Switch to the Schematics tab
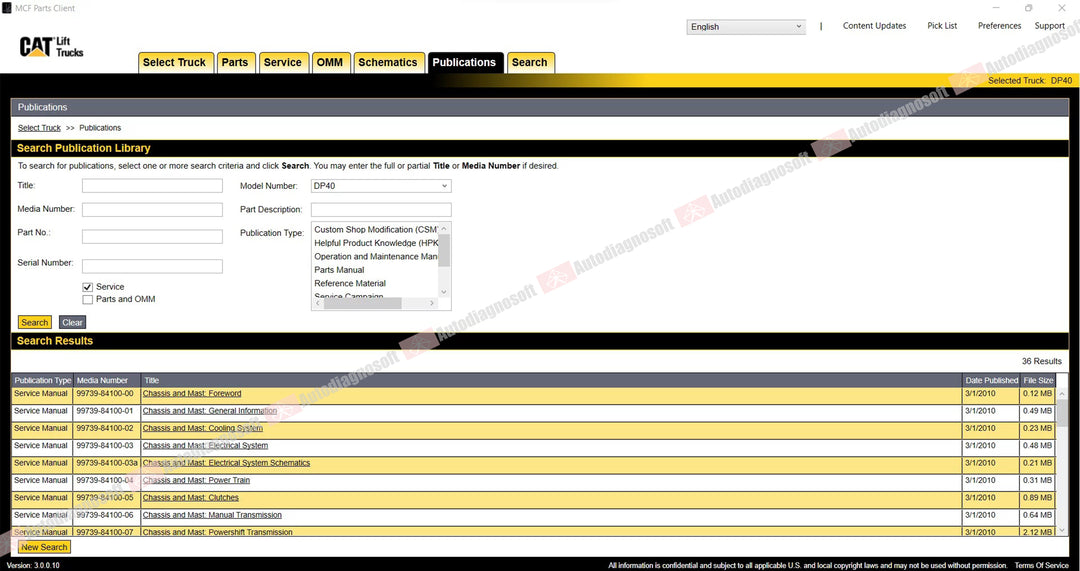This screenshot has width=1080, height=571. [x=388, y=62]
